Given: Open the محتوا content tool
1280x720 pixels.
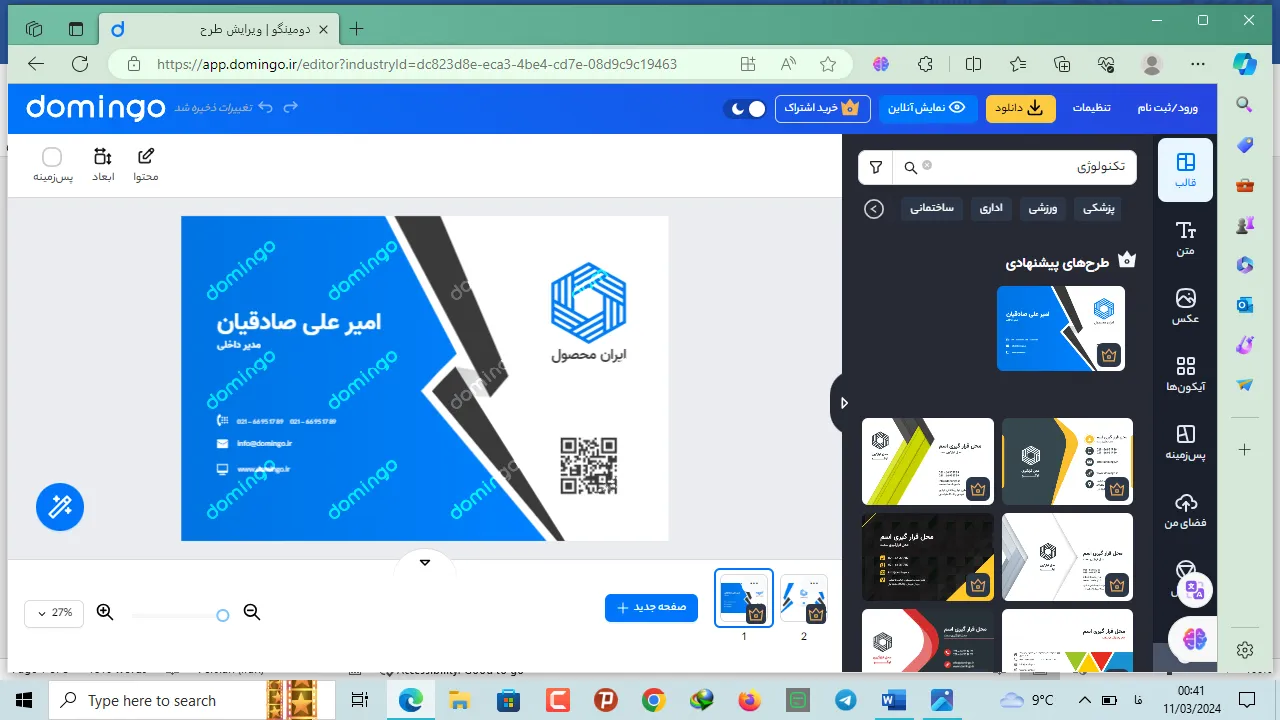Looking at the screenshot, I should click(146, 165).
